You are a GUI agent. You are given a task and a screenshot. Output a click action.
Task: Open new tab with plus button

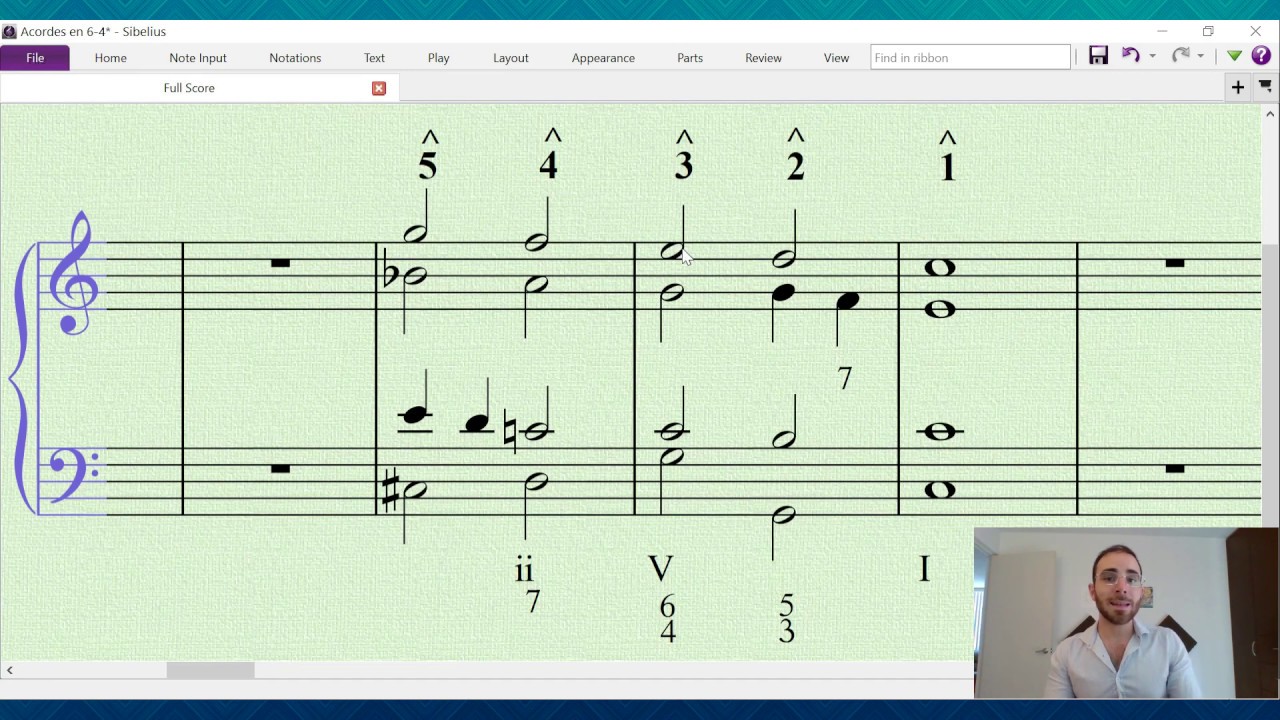coord(1238,88)
